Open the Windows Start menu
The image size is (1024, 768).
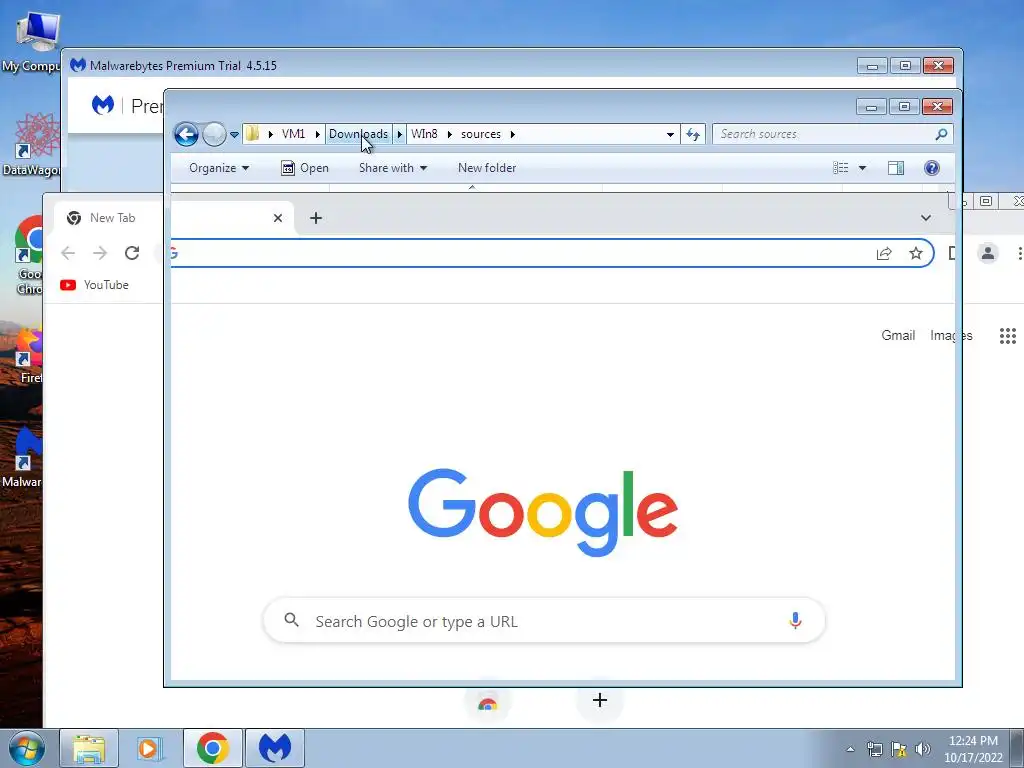[x=26, y=748]
